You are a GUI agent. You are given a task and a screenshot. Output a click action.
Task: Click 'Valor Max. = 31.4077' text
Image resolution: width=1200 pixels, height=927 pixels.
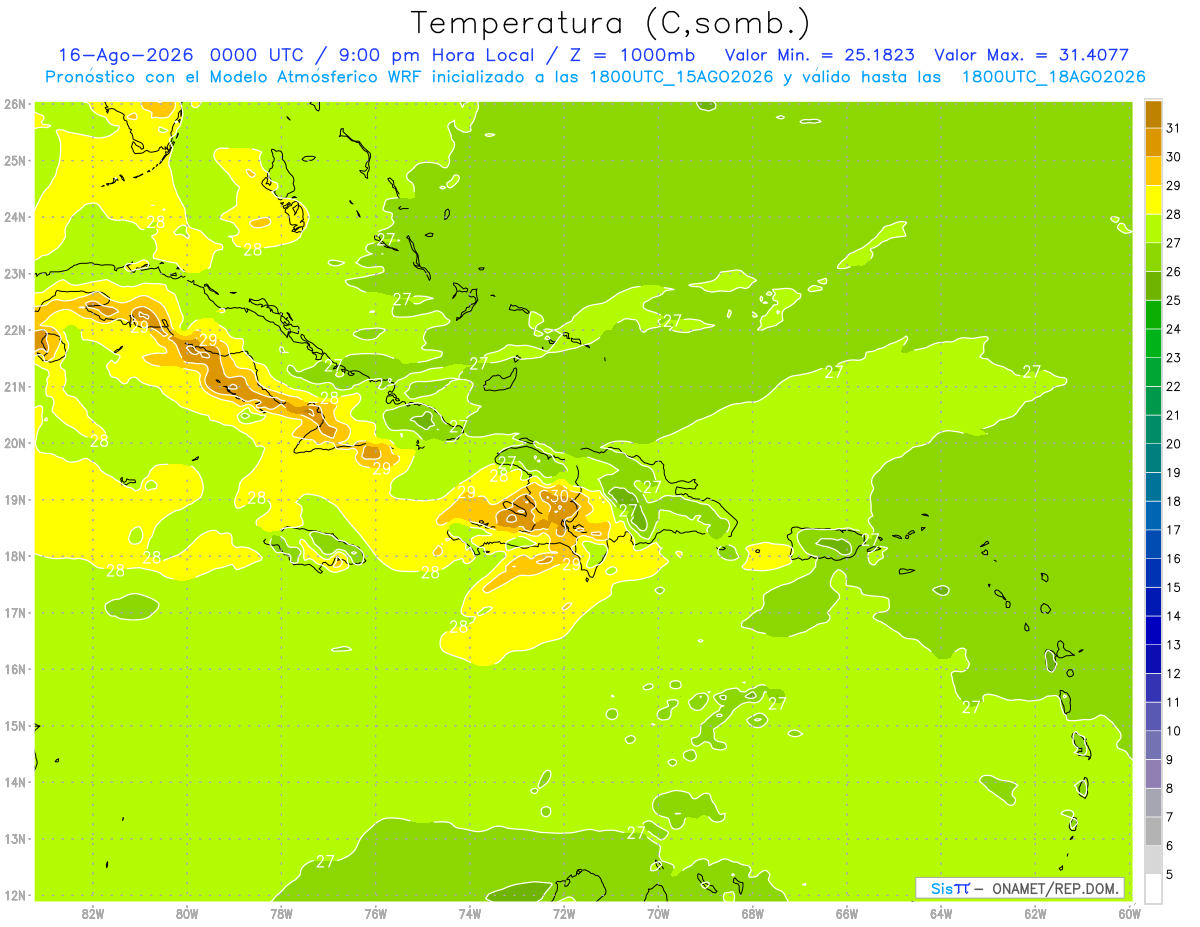coord(1032,55)
